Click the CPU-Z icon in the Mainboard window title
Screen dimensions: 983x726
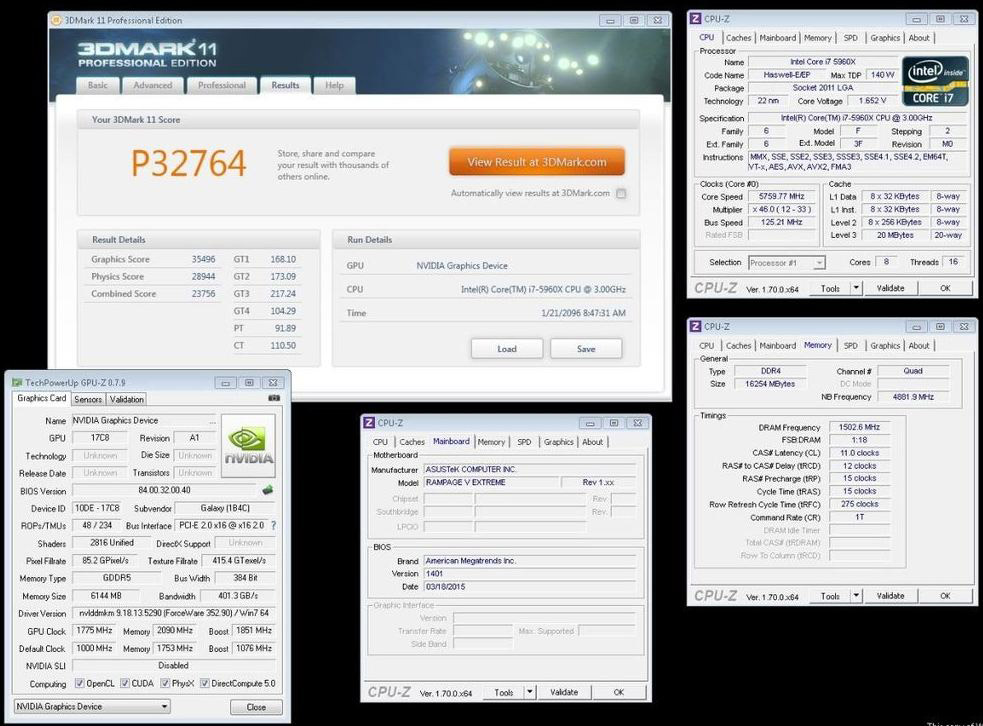click(x=369, y=423)
